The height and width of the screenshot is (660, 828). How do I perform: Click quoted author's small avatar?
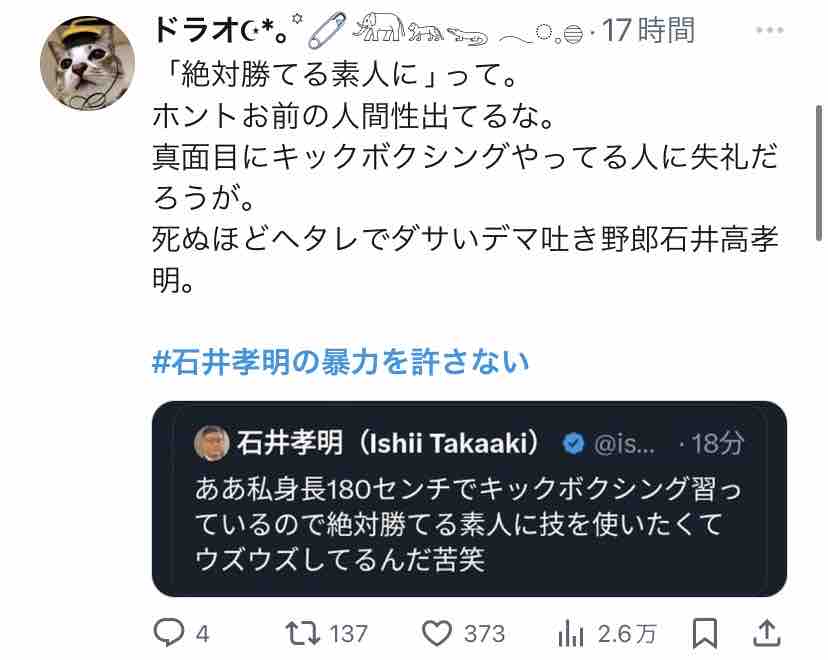[212, 444]
